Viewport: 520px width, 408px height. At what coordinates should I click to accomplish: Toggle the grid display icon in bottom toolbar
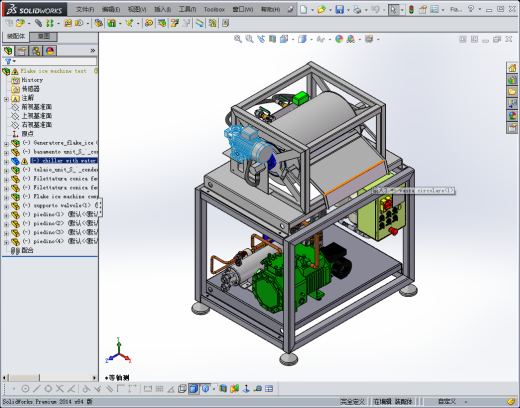point(159,388)
